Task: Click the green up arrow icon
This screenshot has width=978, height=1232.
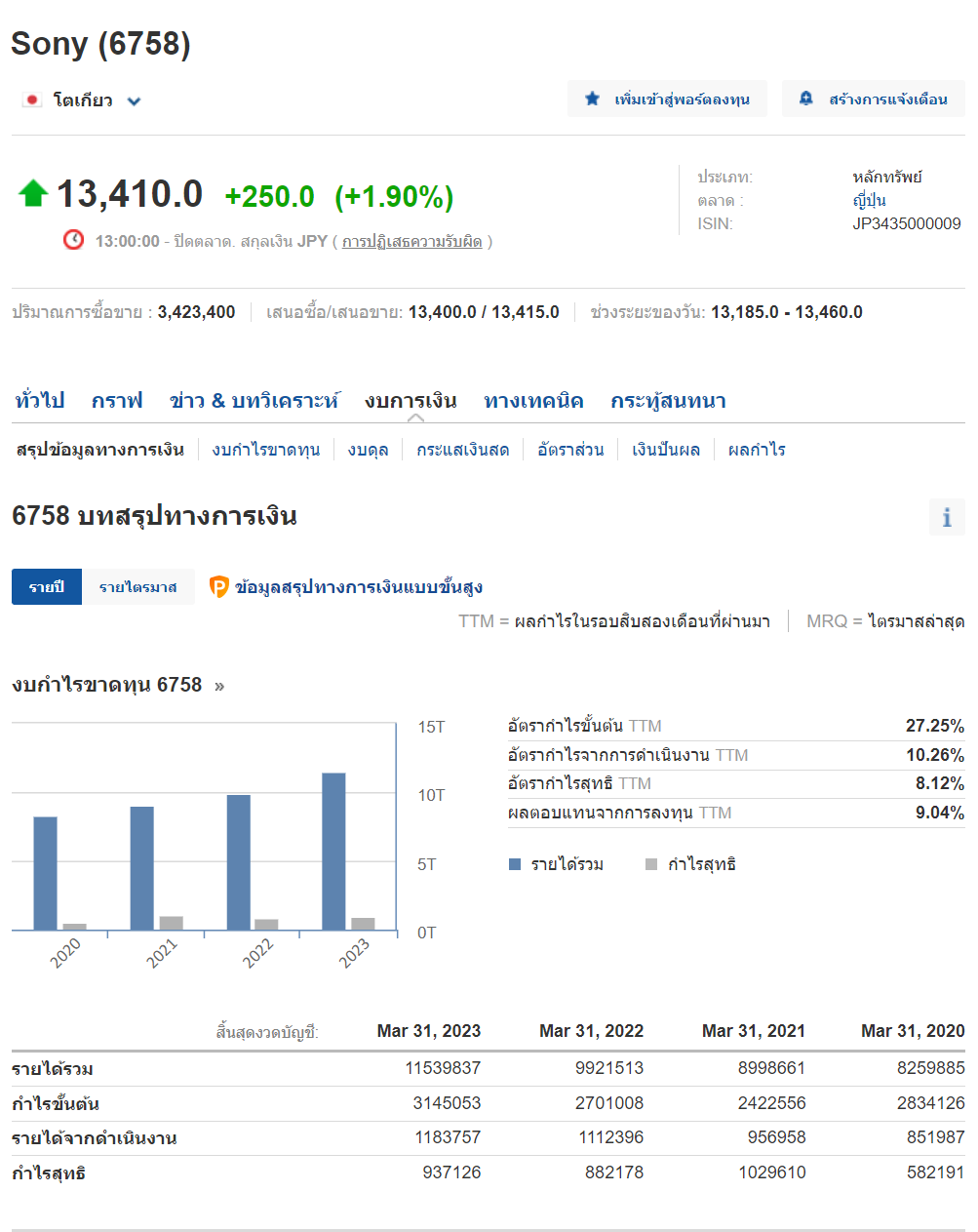Action: (x=33, y=193)
